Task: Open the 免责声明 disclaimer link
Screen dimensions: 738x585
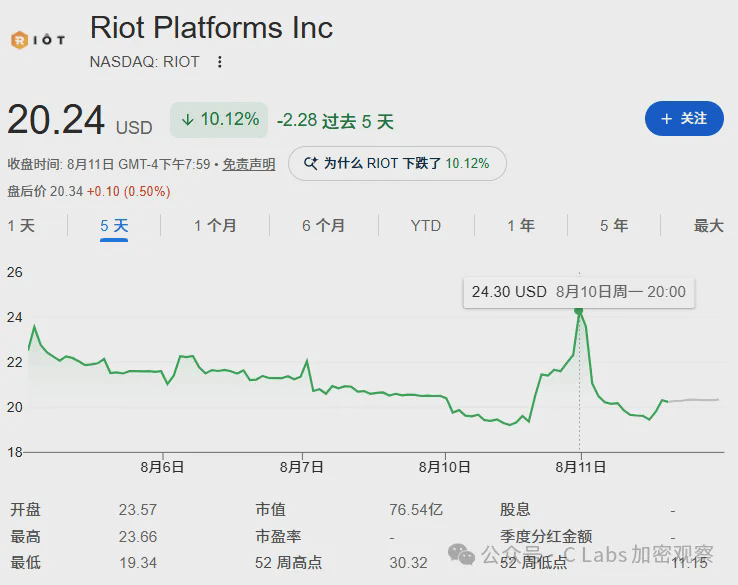Action: [x=249, y=164]
